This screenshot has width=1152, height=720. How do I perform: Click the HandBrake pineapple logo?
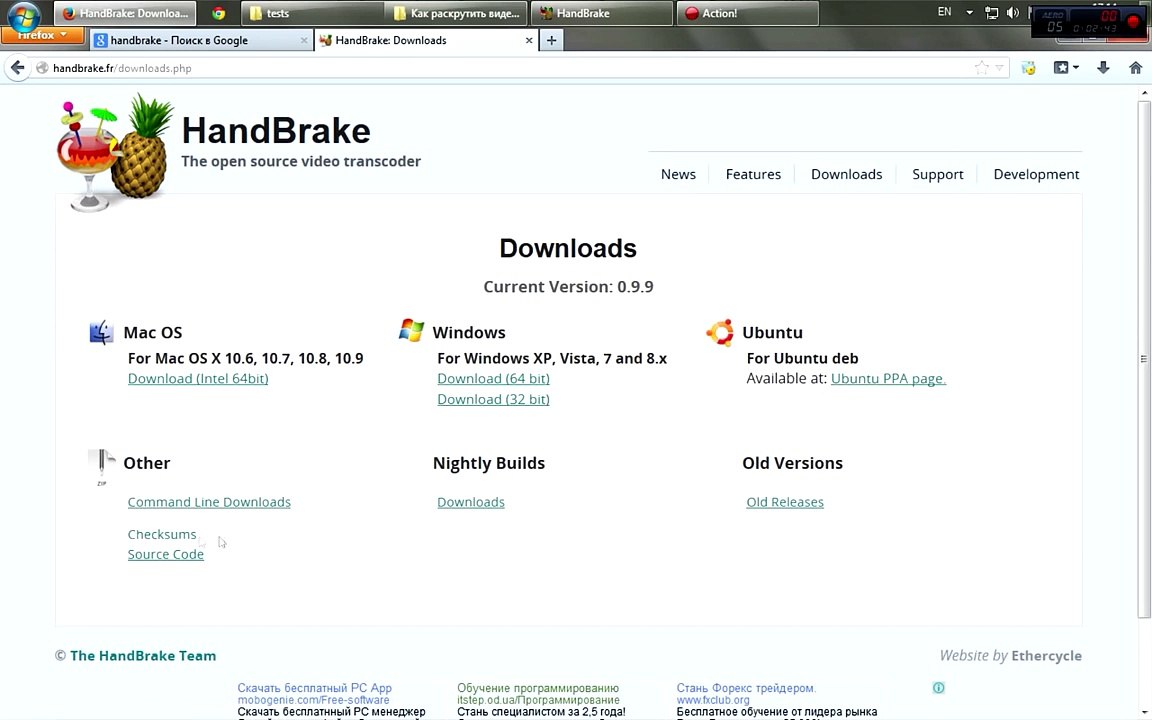click(114, 153)
